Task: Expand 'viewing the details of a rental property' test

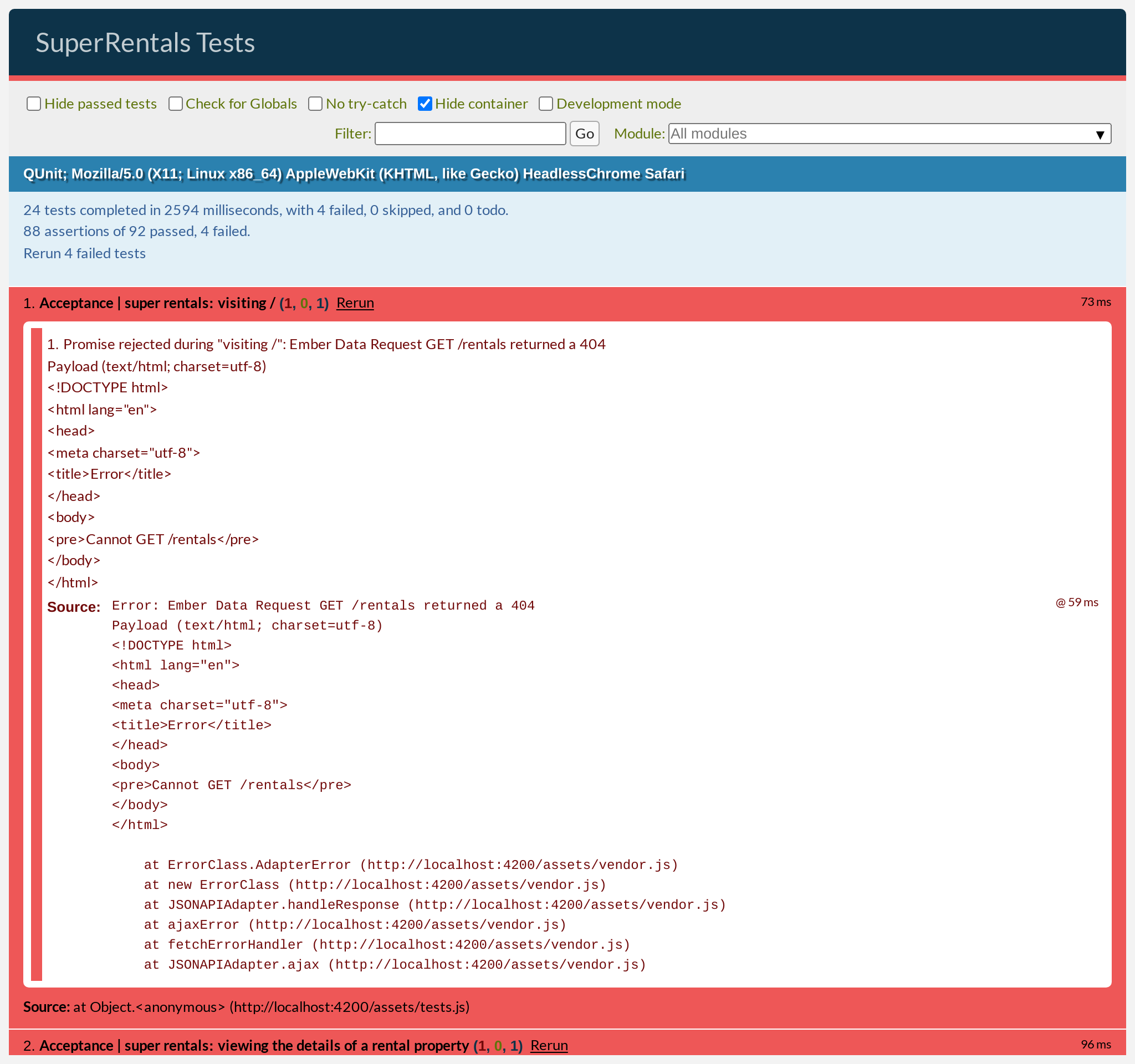Action: coord(254,1045)
